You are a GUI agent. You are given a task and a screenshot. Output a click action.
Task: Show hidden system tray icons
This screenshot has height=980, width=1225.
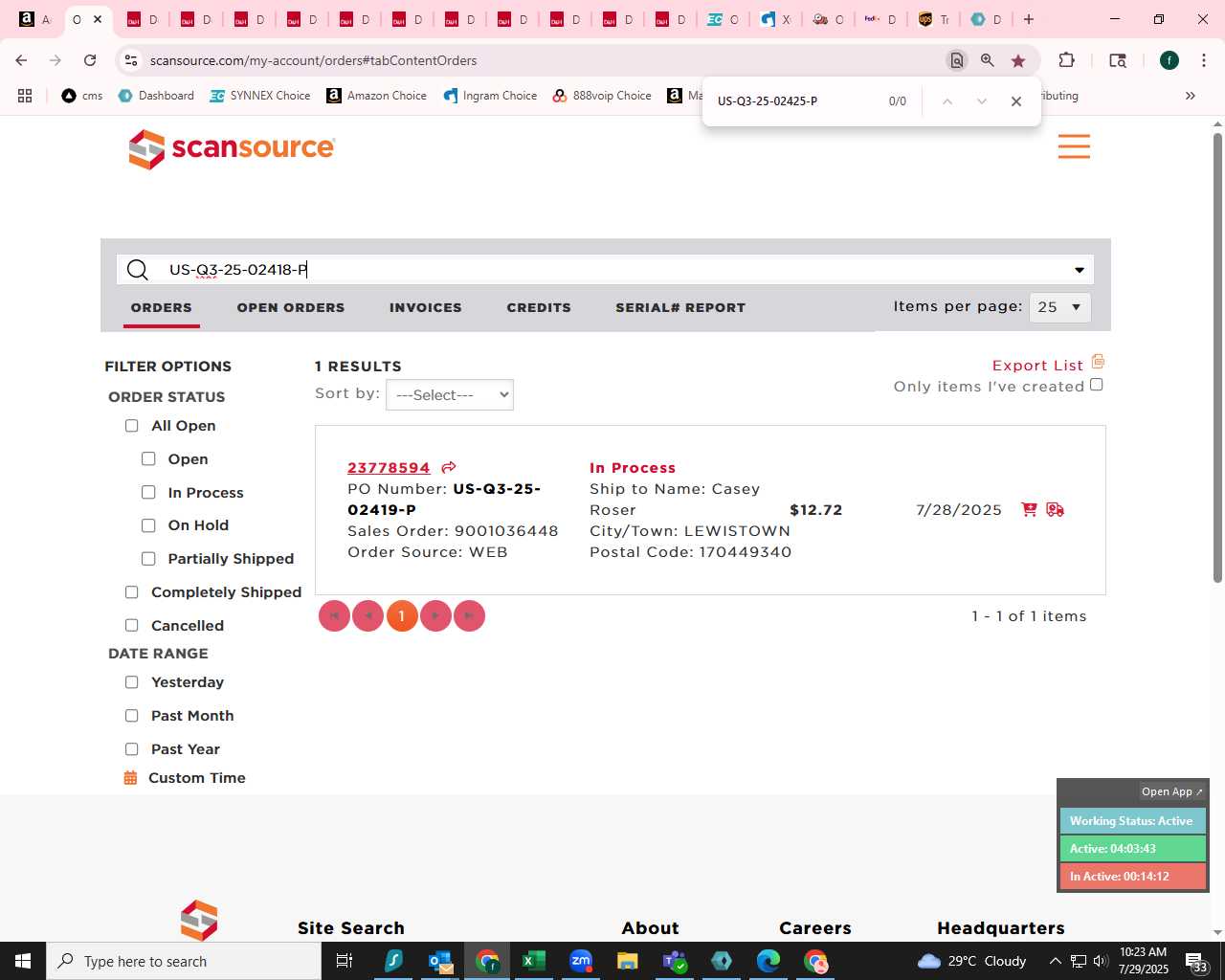click(1055, 961)
